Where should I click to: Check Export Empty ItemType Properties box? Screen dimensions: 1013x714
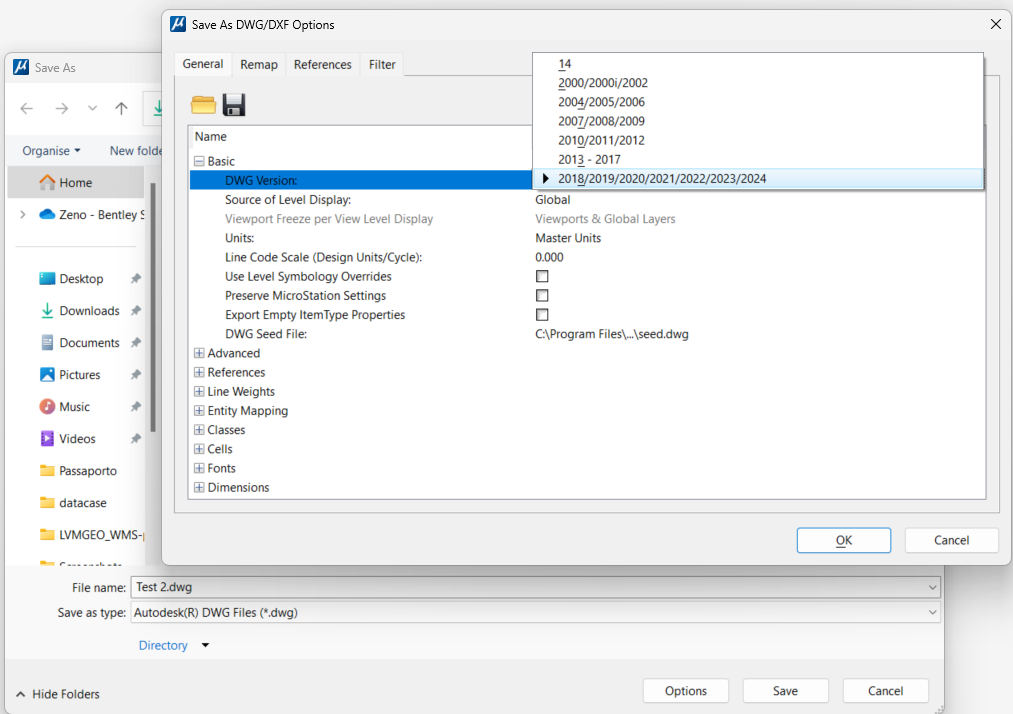tap(542, 315)
